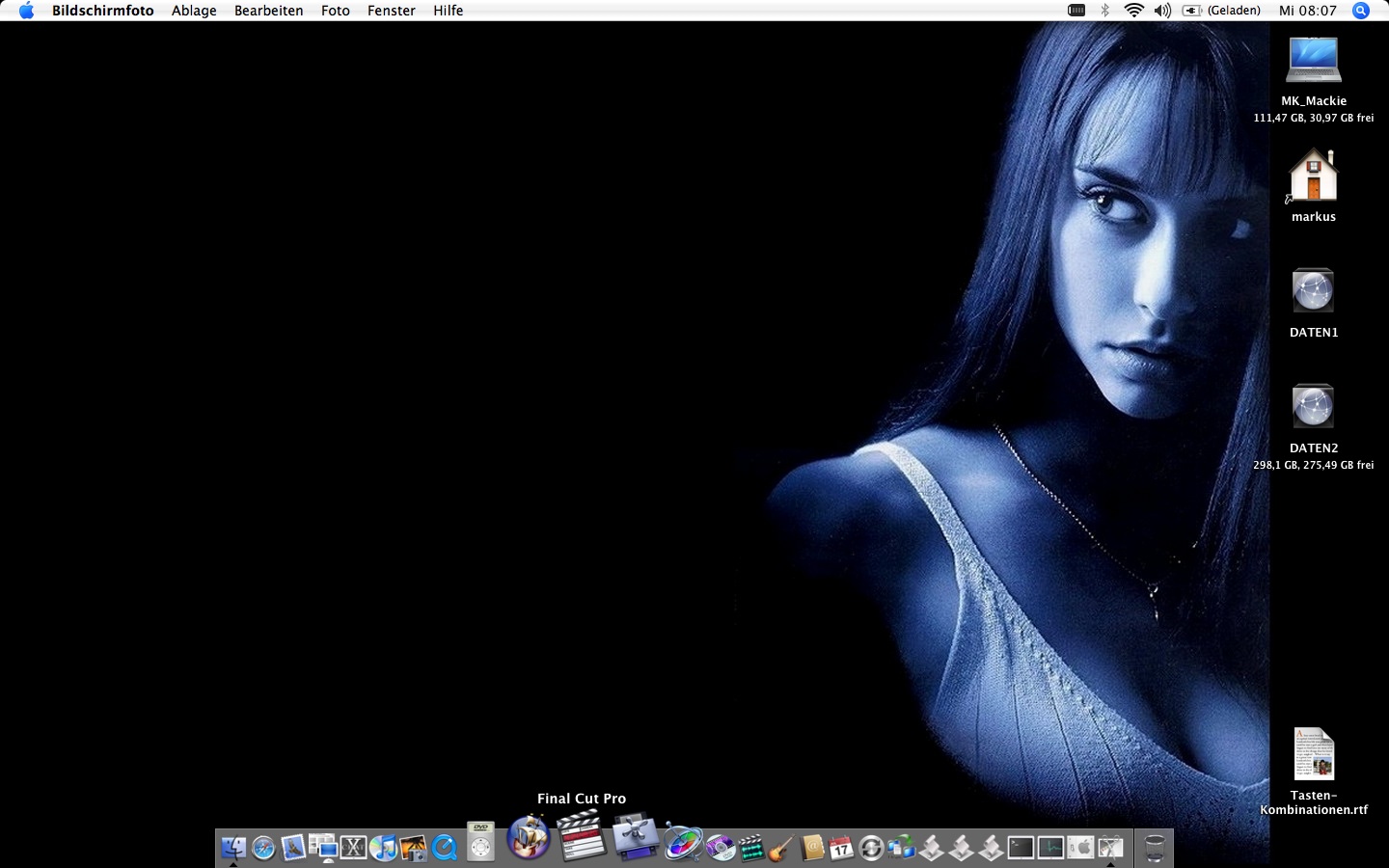Open the Mail app in the Dock

click(293, 848)
